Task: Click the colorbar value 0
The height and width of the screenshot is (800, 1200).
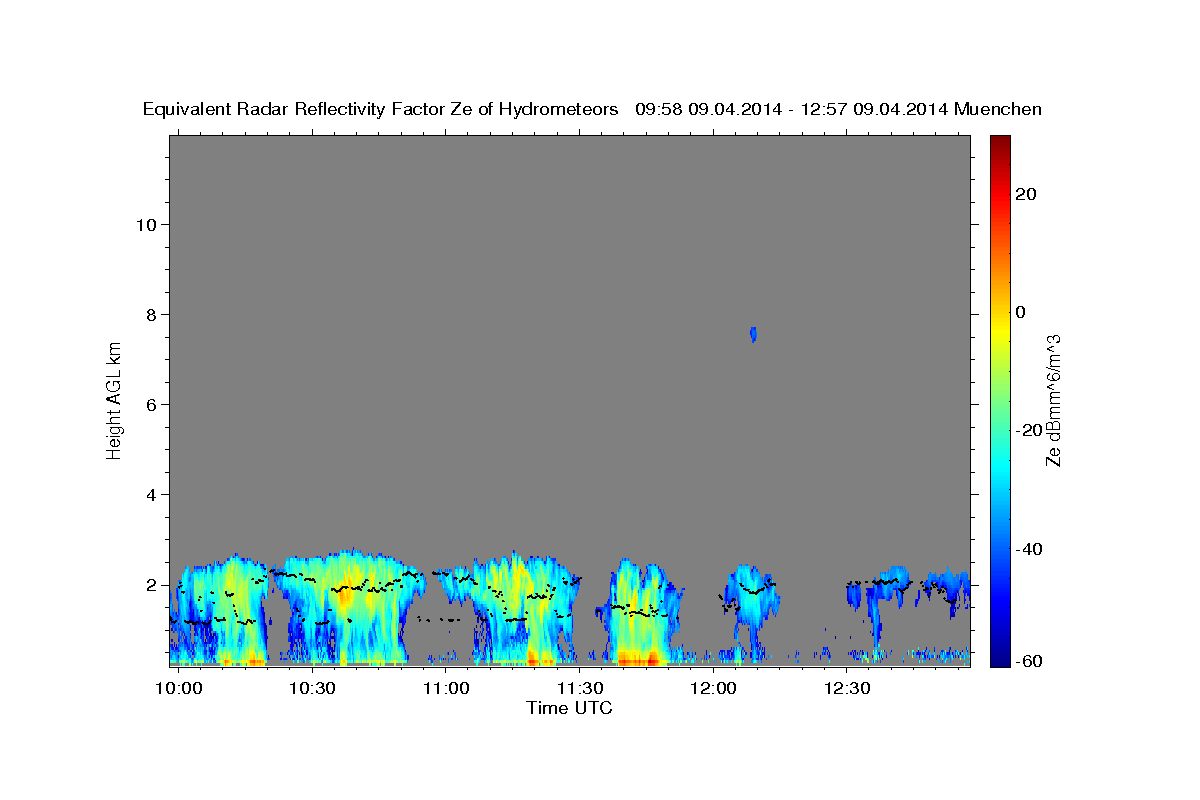Action: tap(1021, 312)
